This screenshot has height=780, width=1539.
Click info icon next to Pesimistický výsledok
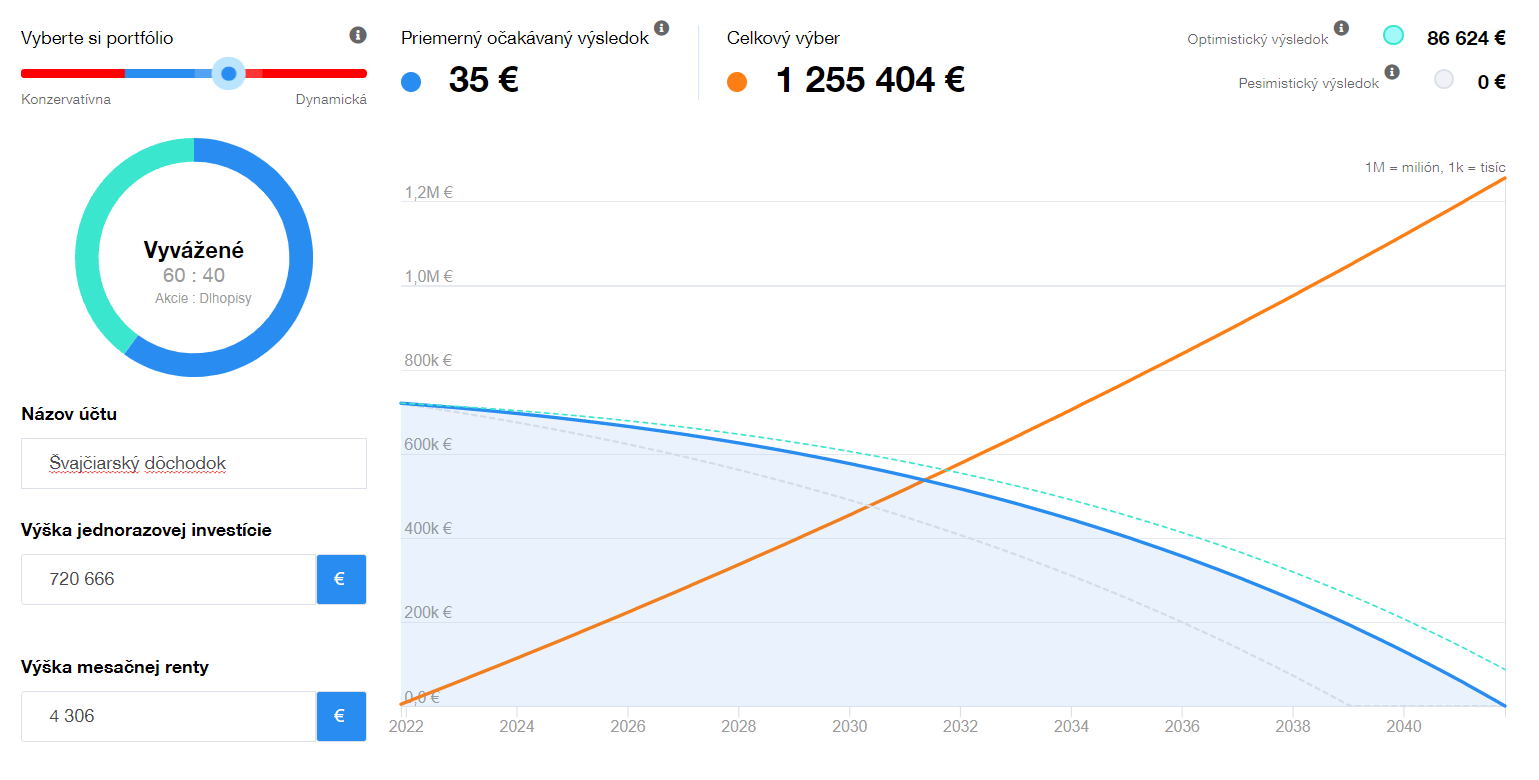click(x=1392, y=72)
